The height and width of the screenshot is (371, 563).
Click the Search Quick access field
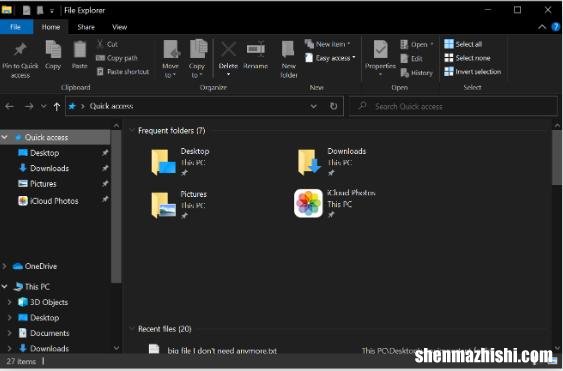point(453,106)
